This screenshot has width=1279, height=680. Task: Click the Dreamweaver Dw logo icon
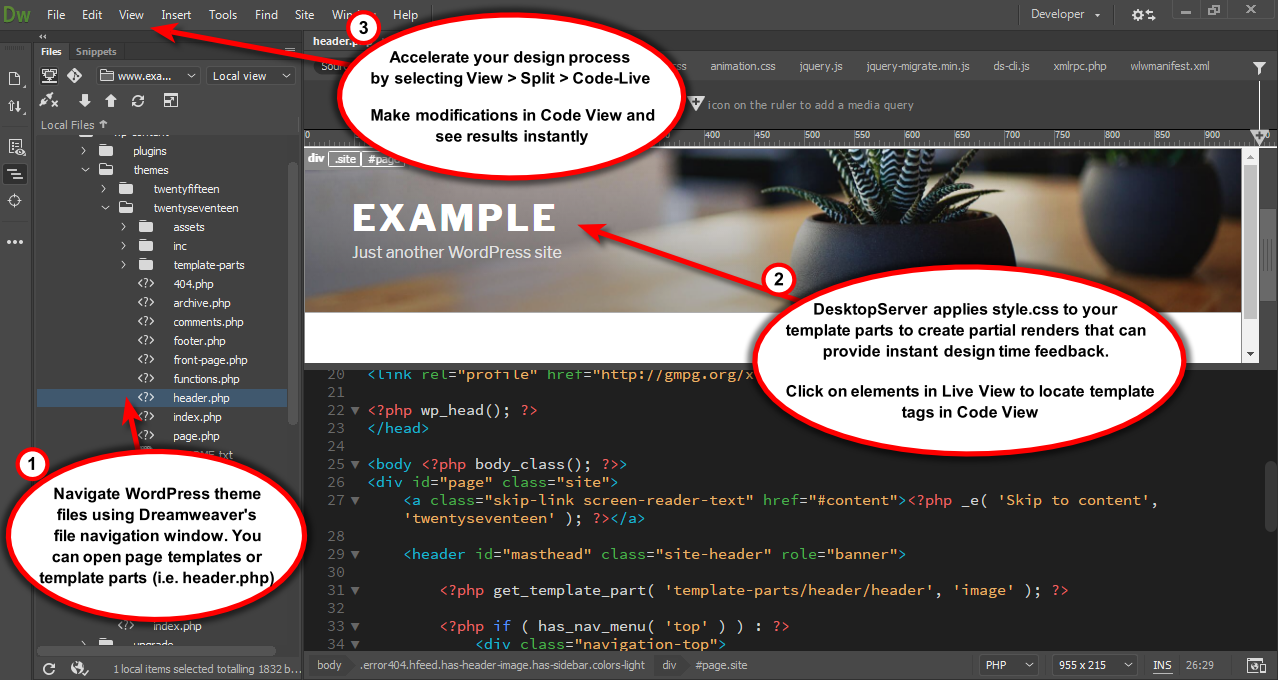[16, 14]
